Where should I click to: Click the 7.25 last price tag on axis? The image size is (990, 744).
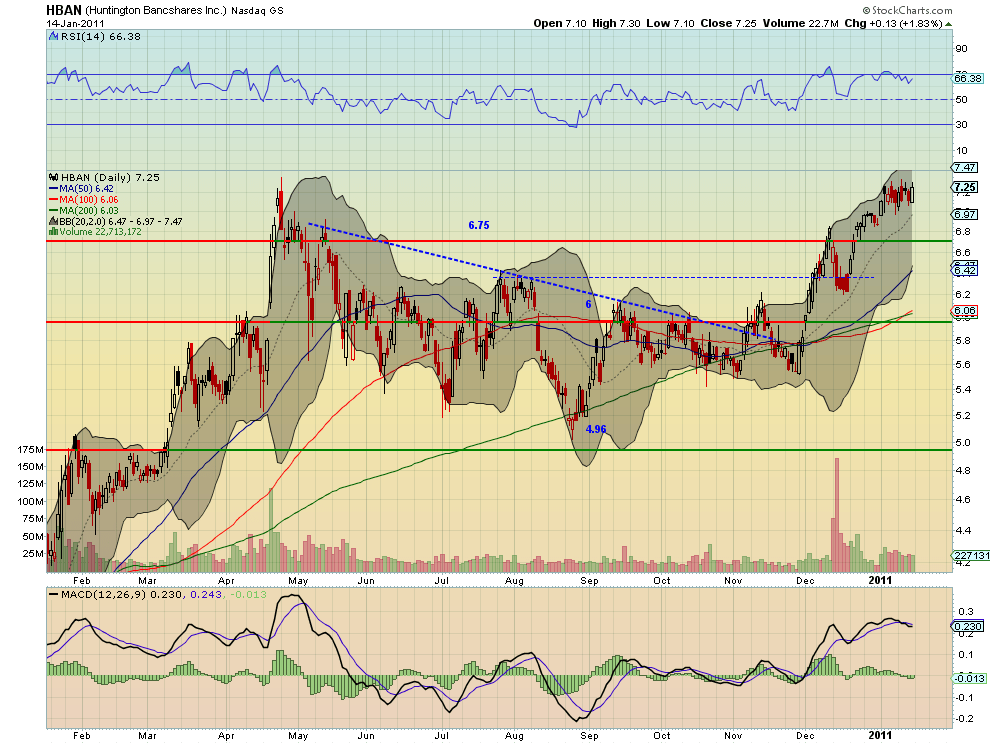tap(965, 187)
